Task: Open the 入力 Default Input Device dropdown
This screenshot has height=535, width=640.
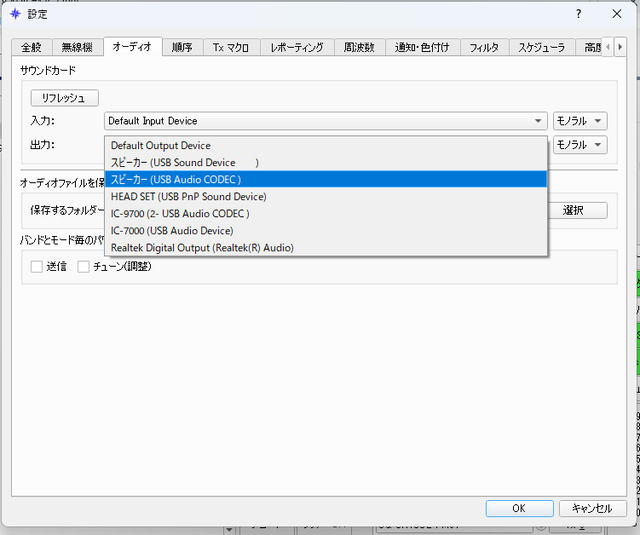Action: click(326, 121)
